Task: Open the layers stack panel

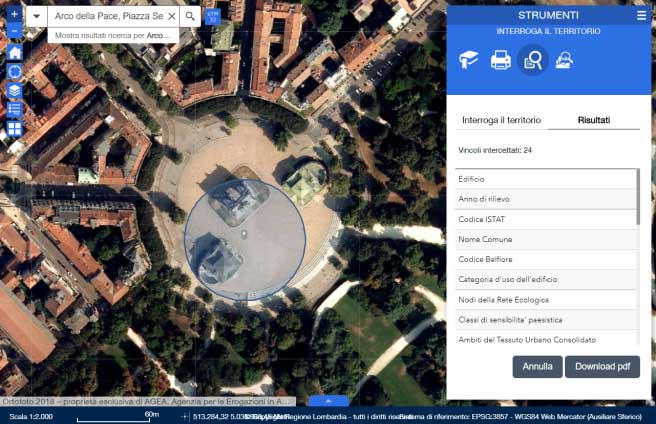Action: point(15,91)
